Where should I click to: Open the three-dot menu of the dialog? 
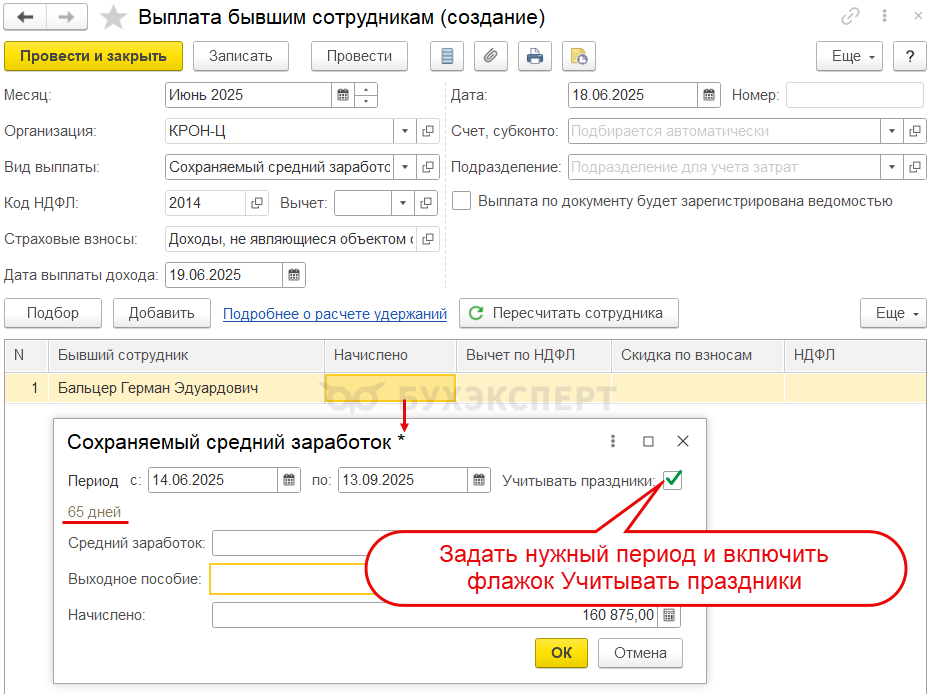click(613, 441)
